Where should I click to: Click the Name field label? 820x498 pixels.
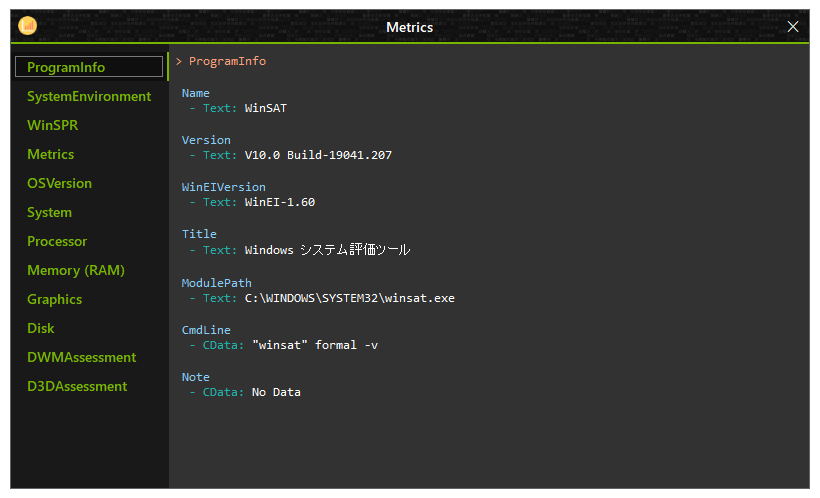(x=196, y=93)
